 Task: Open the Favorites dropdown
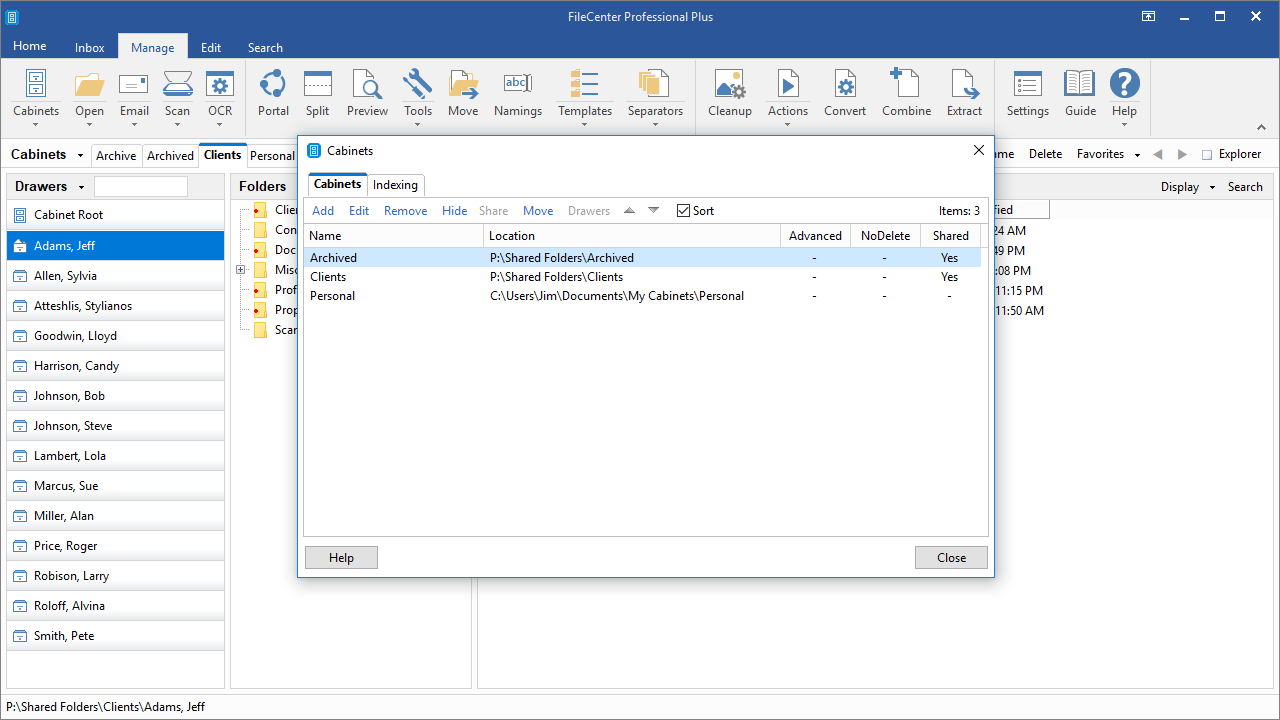click(x=1108, y=154)
